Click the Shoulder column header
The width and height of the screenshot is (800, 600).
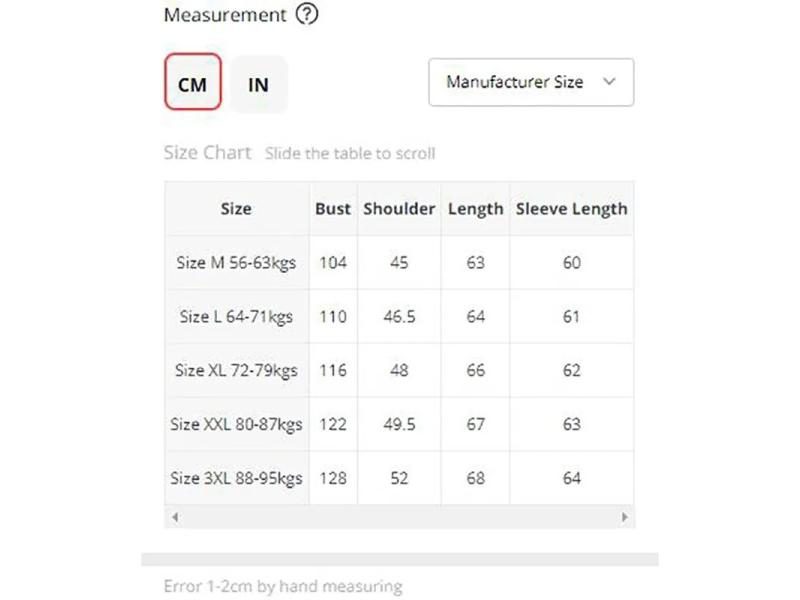point(399,209)
